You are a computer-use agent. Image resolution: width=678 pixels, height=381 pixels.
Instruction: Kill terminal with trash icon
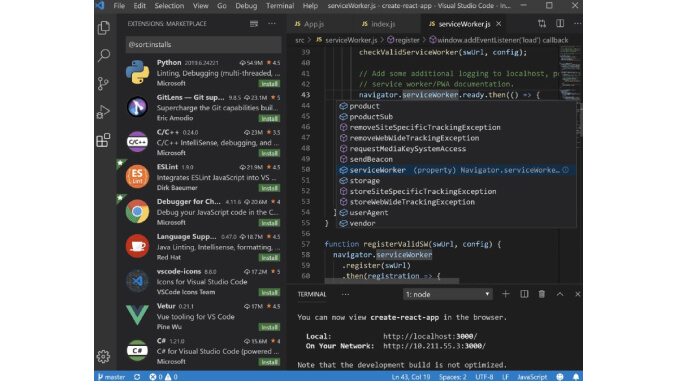point(542,294)
